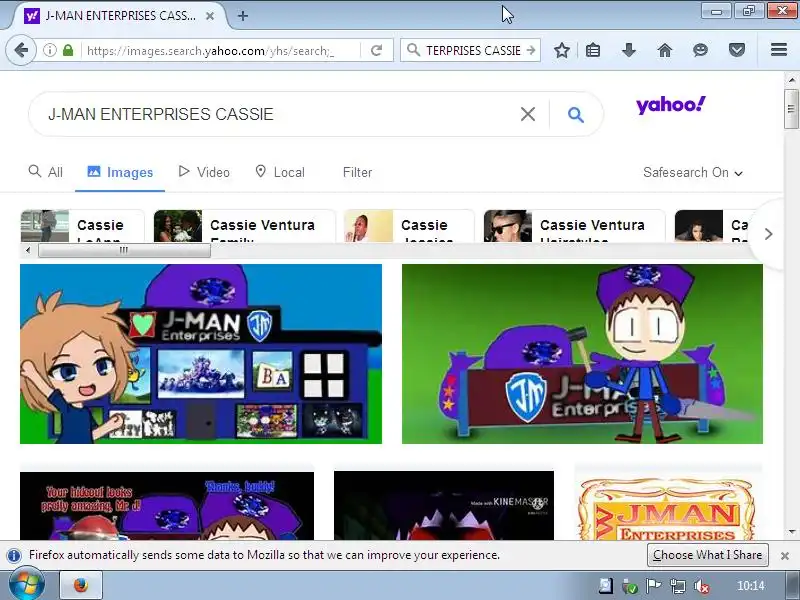Open the Firefox hamburger menu

click(x=779, y=49)
